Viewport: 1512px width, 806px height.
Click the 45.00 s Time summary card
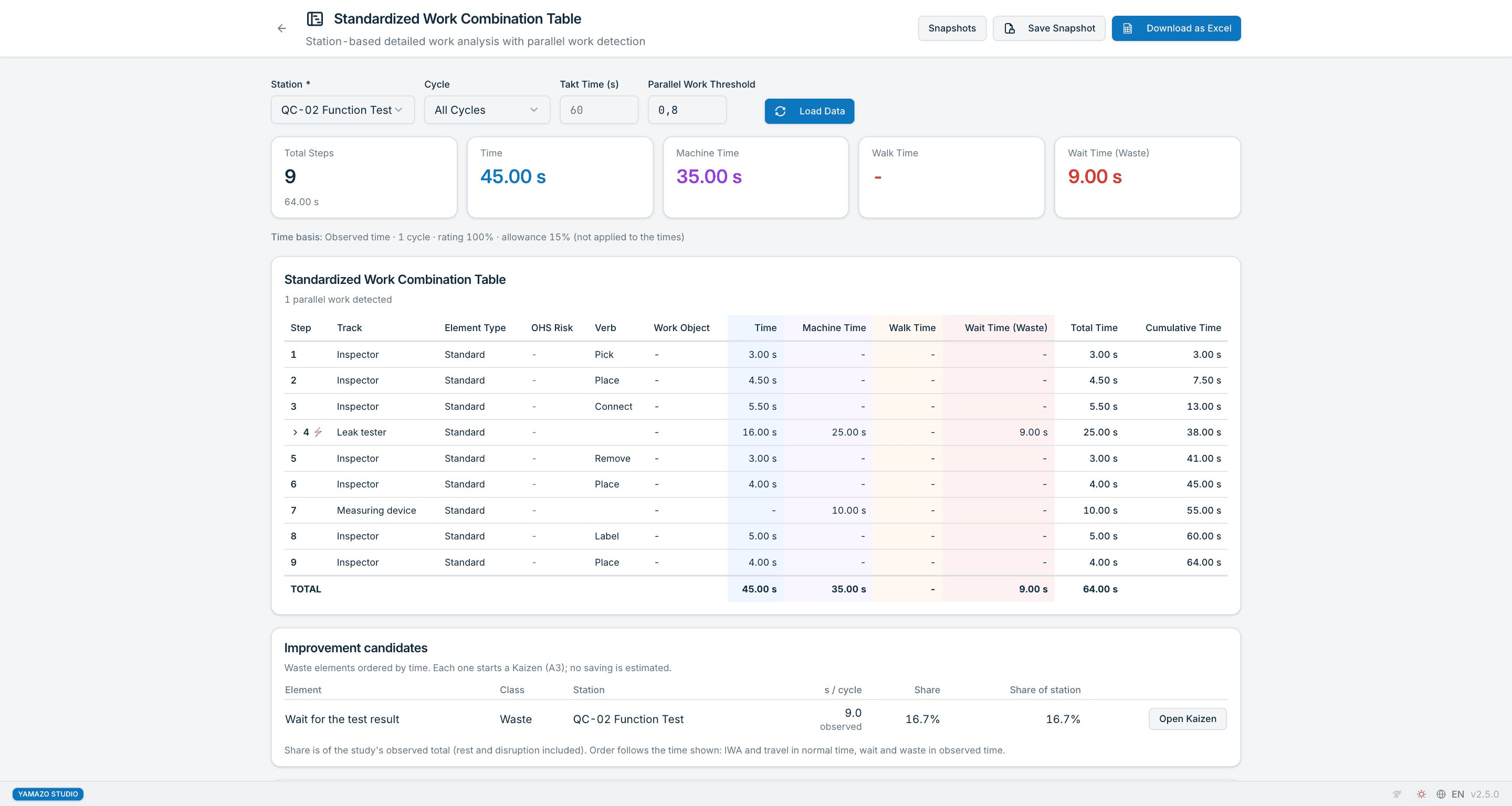560,177
